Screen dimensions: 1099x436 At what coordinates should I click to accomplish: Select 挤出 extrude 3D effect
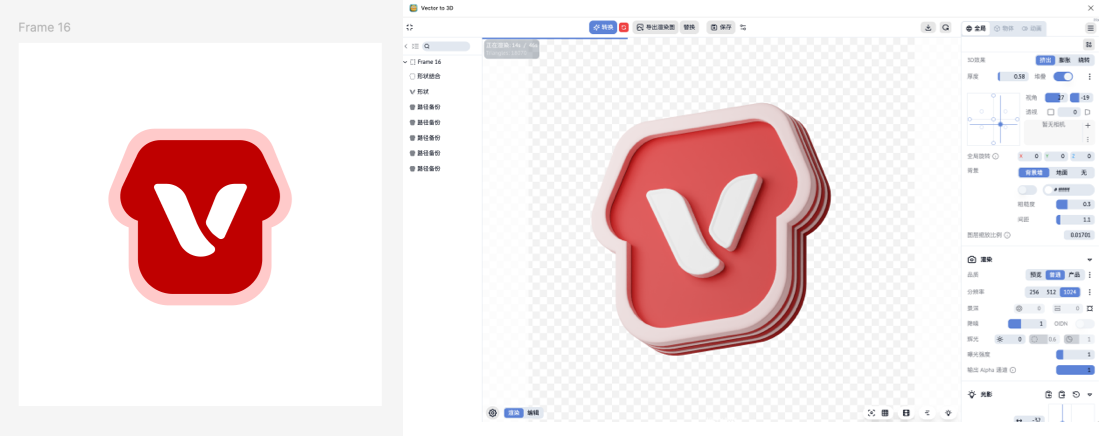[x=1046, y=60]
